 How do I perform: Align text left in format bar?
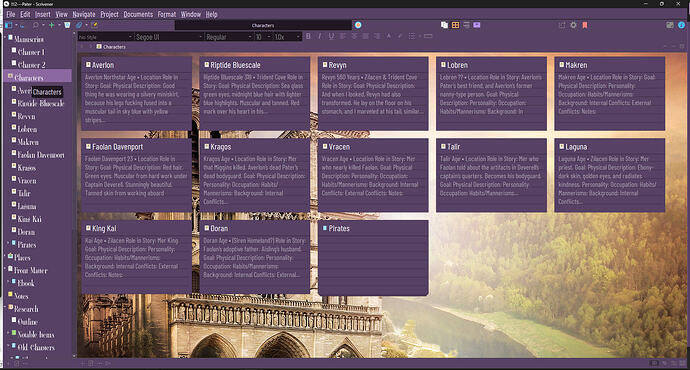pos(342,36)
